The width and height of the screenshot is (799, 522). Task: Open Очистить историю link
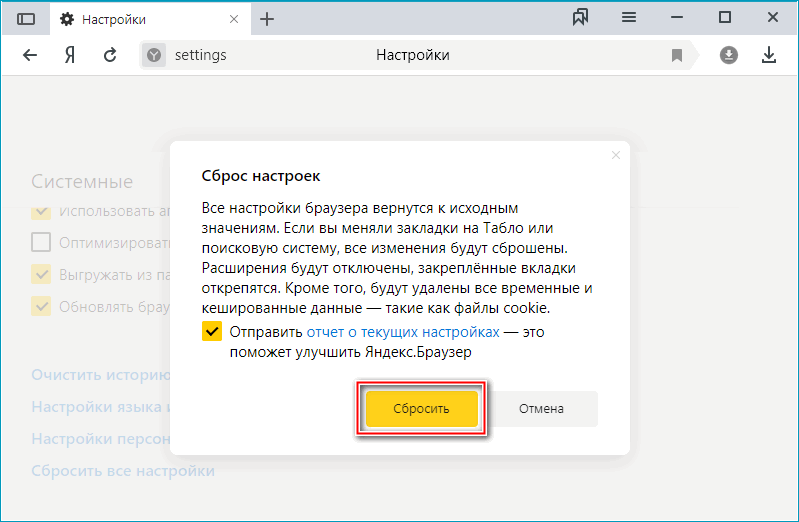click(x=101, y=375)
